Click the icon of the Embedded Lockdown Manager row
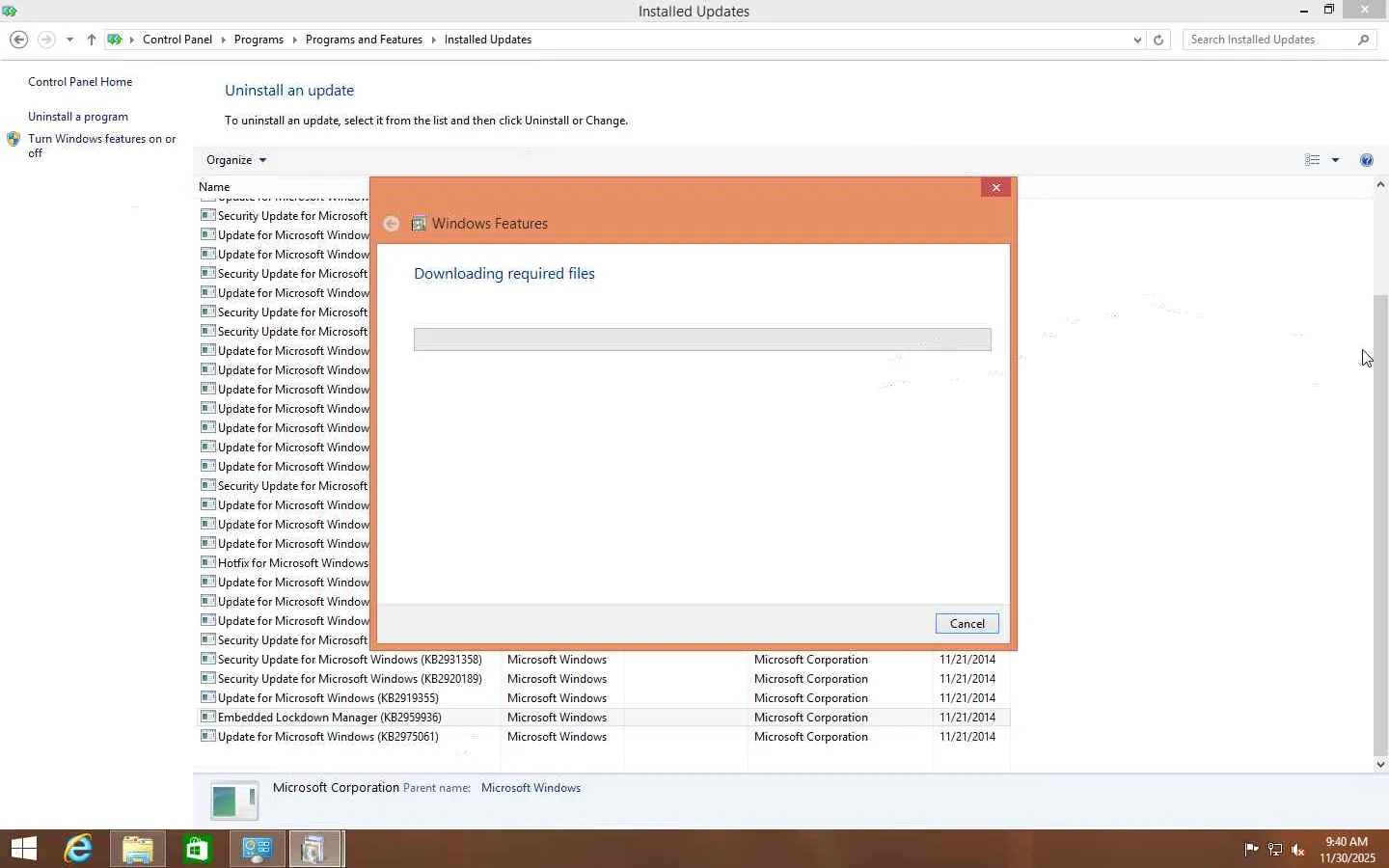This screenshot has width=1389, height=868. pos(207,717)
